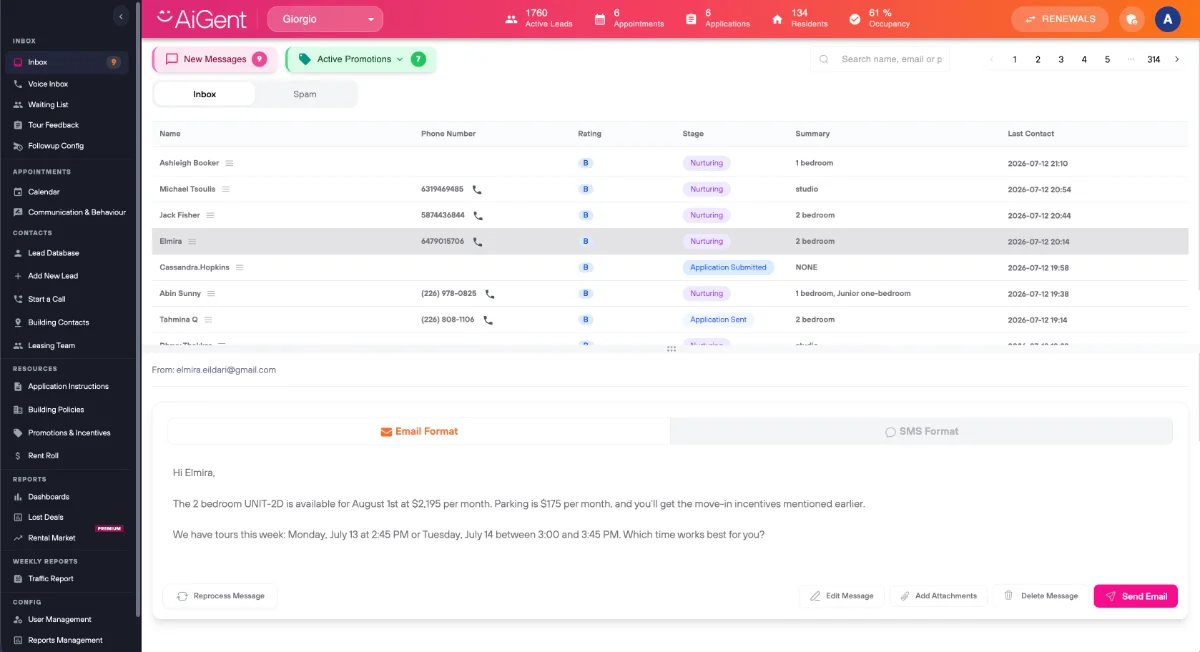Call Tahmina Q via phone icon

click(488, 320)
